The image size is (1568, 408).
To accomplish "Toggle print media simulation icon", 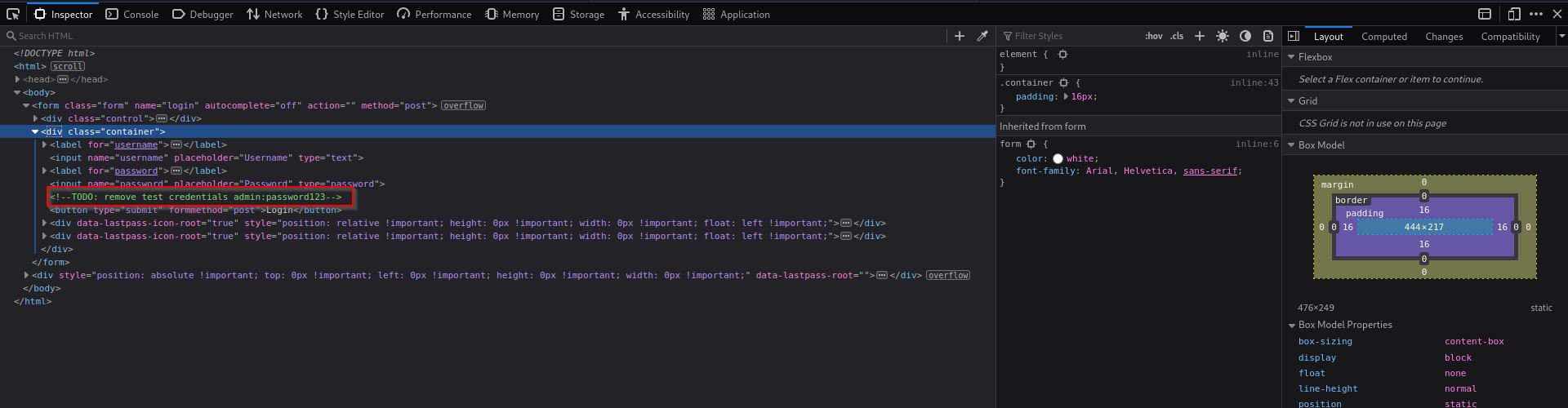I will point(1268,36).
